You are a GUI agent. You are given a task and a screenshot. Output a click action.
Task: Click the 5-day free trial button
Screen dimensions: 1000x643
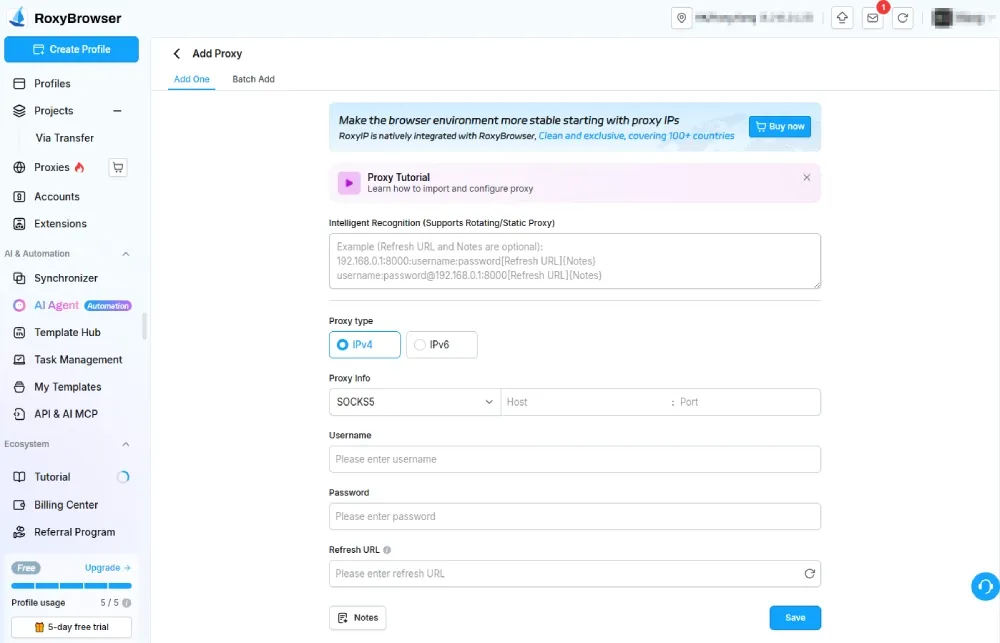click(71, 627)
